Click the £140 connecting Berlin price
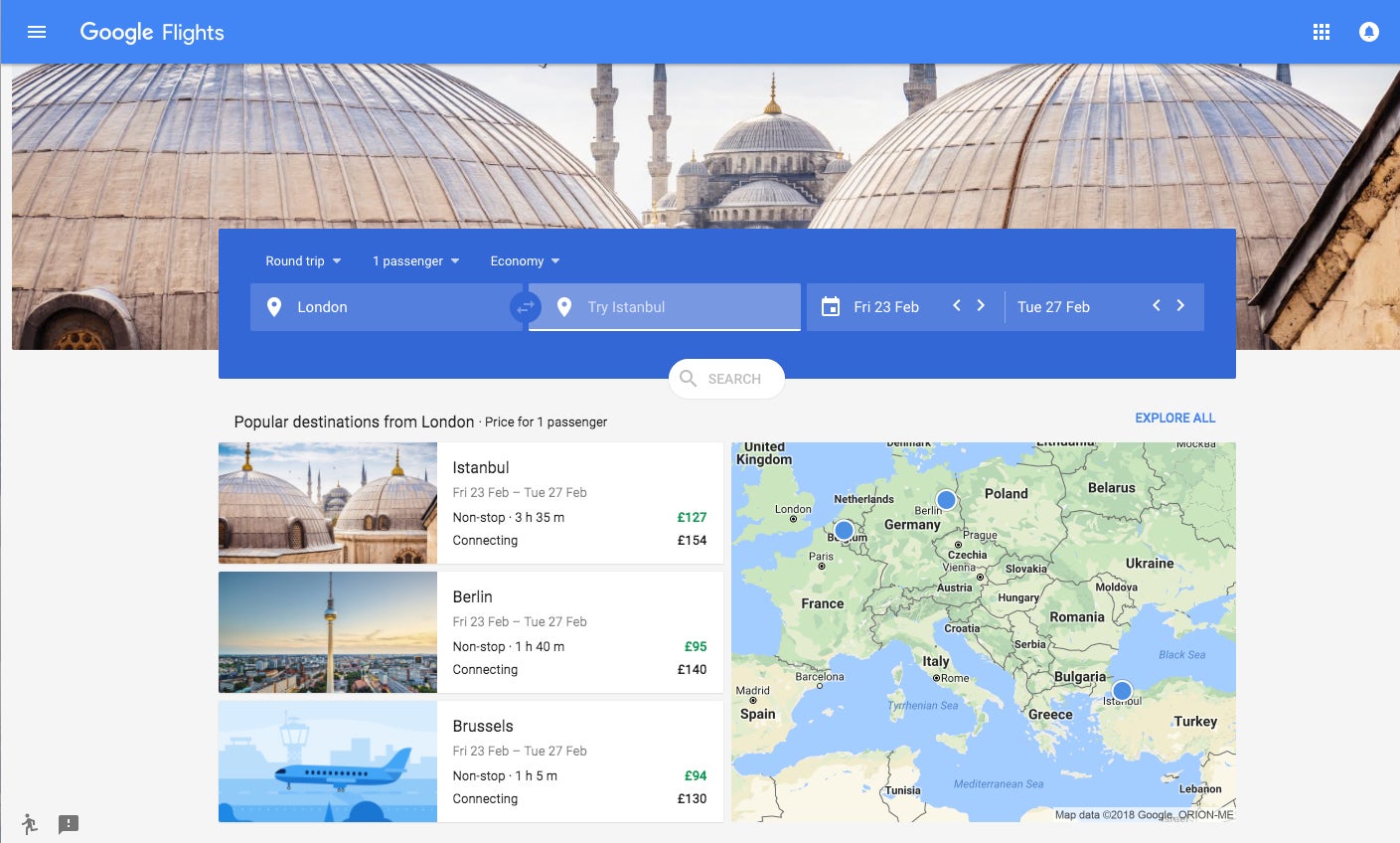Image resolution: width=1400 pixels, height=843 pixels. [x=692, y=669]
